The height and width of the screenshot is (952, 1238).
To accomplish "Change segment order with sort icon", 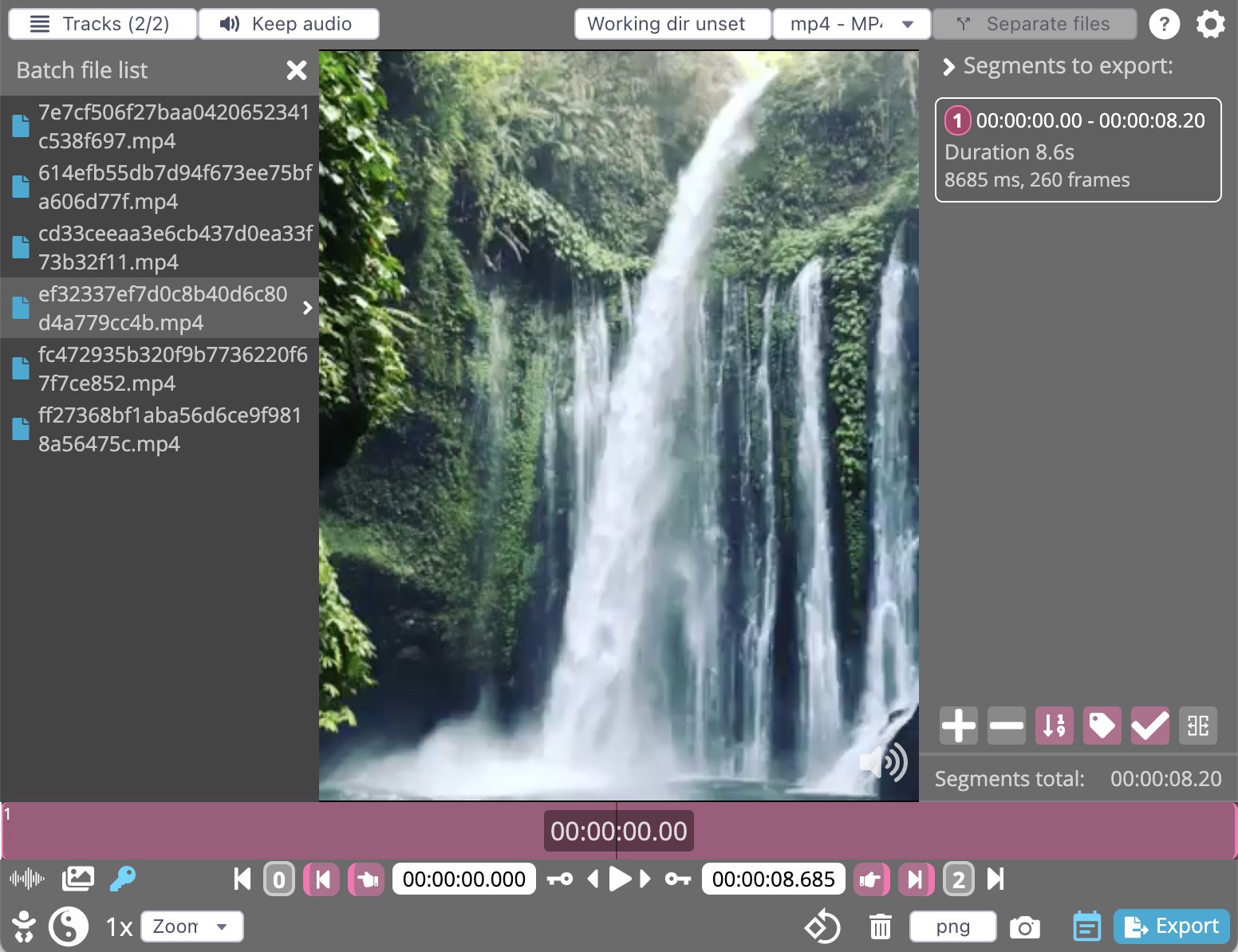I will click(x=1055, y=726).
